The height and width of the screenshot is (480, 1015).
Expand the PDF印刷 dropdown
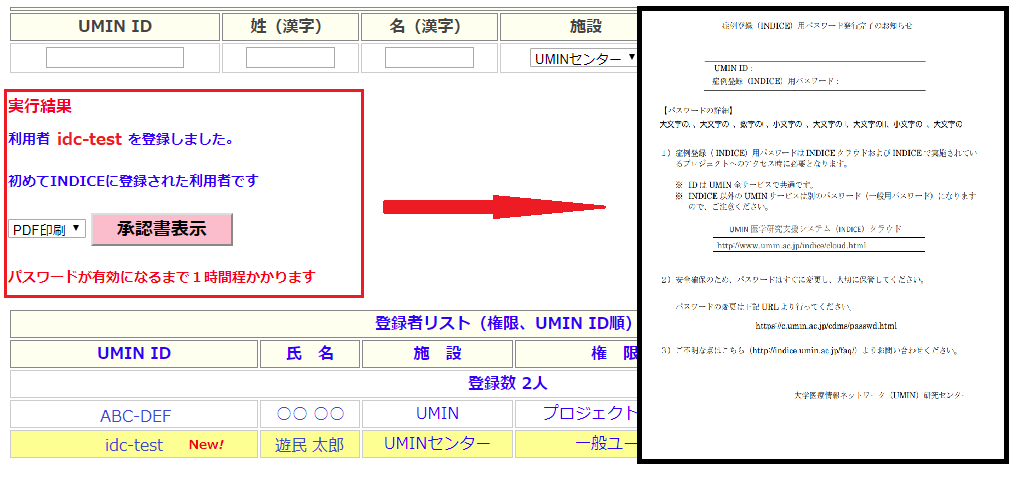(47, 229)
